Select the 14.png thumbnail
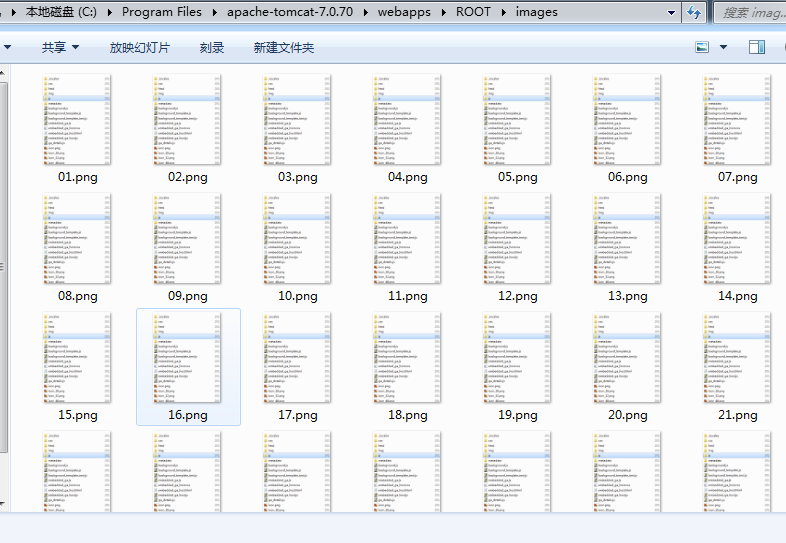Viewport: 786px width, 543px height. (737, 239)
